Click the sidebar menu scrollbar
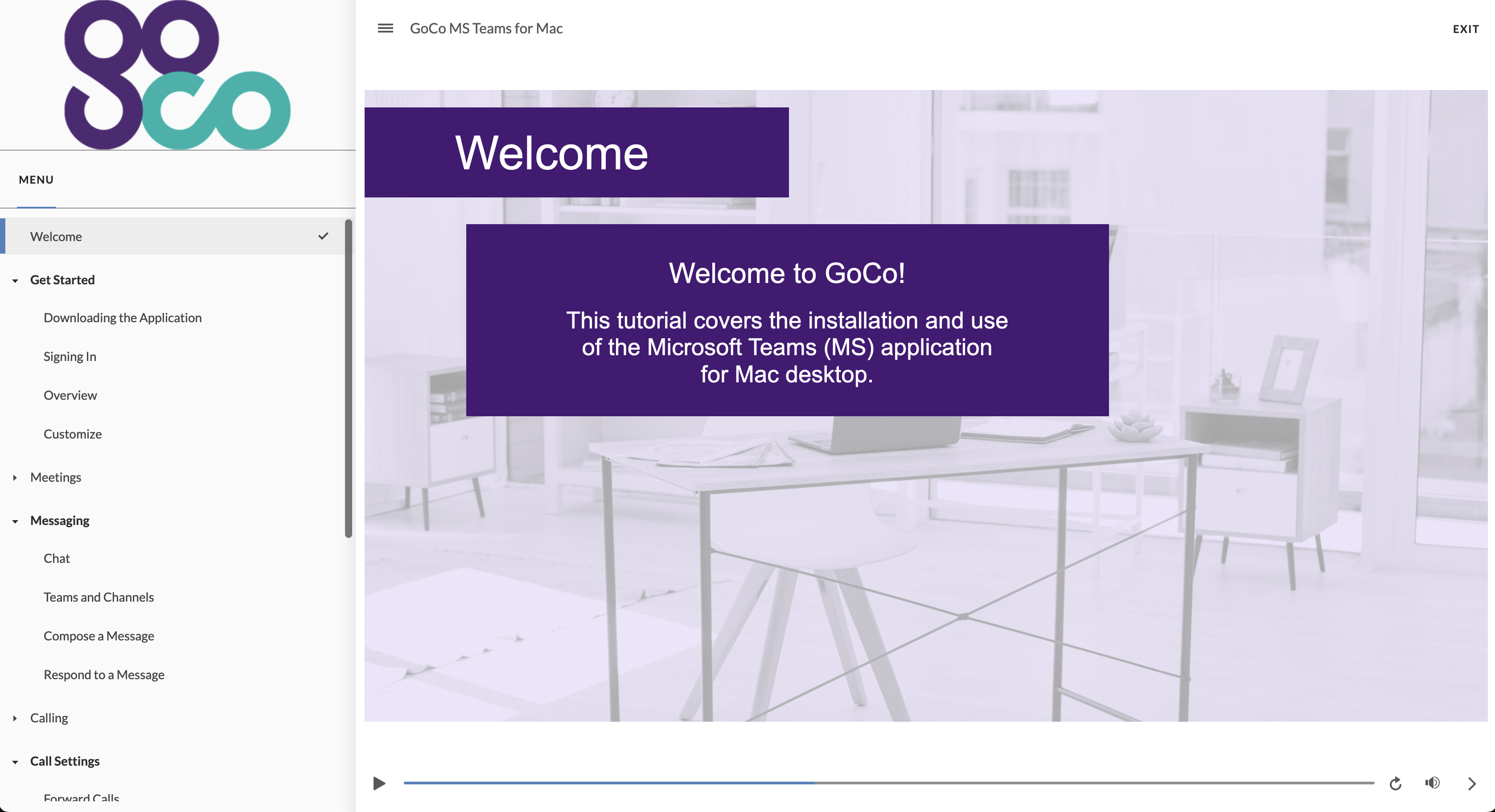The image size is (1495, 812). coord(349,378)
